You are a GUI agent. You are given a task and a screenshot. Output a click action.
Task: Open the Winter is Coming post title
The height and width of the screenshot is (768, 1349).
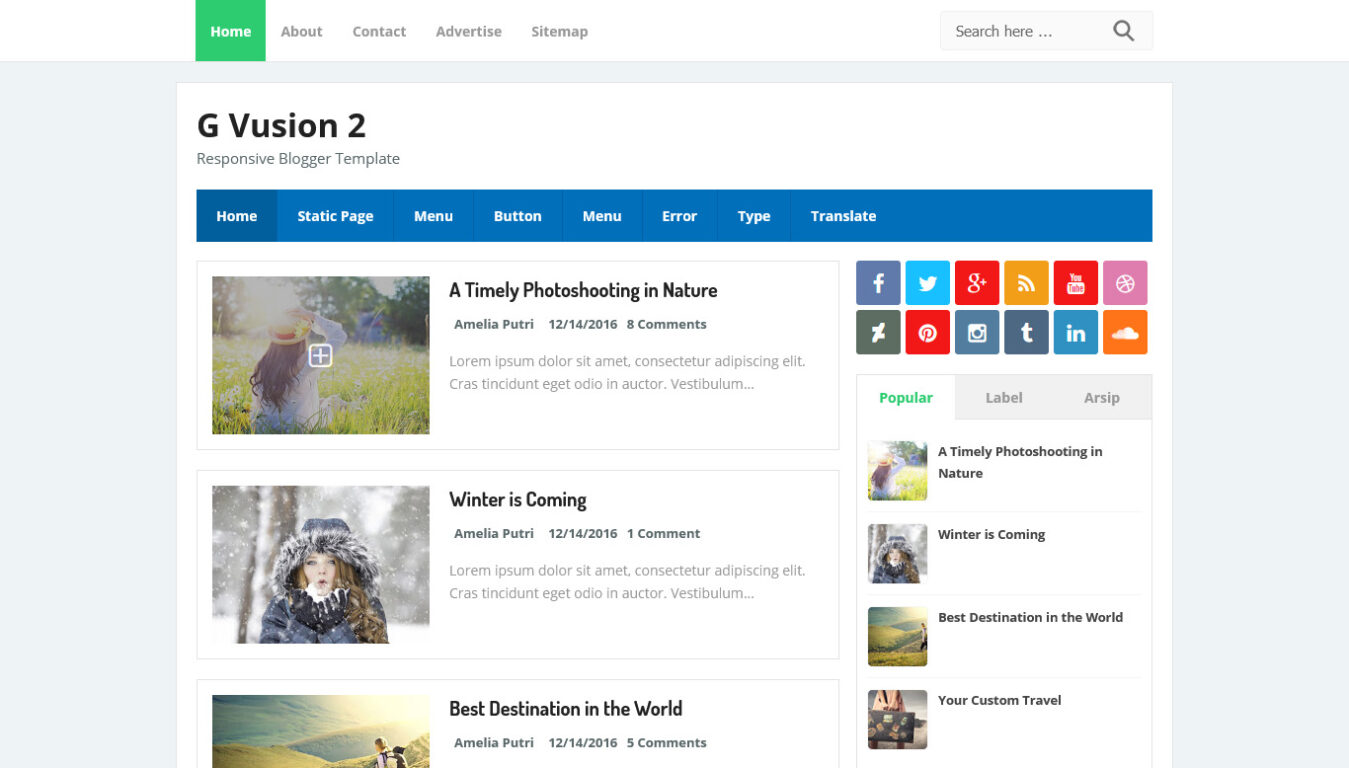click(518, 499)
